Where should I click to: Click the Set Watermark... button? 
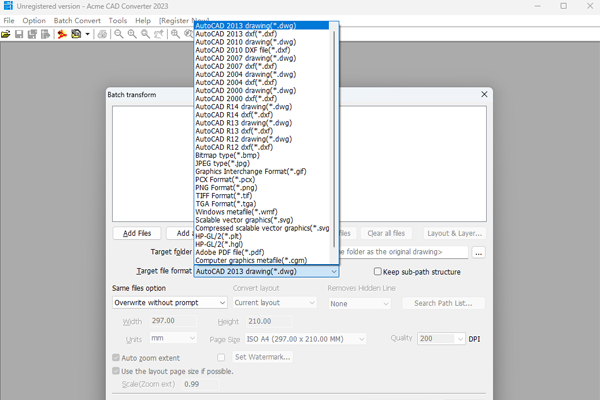[262, 357]
